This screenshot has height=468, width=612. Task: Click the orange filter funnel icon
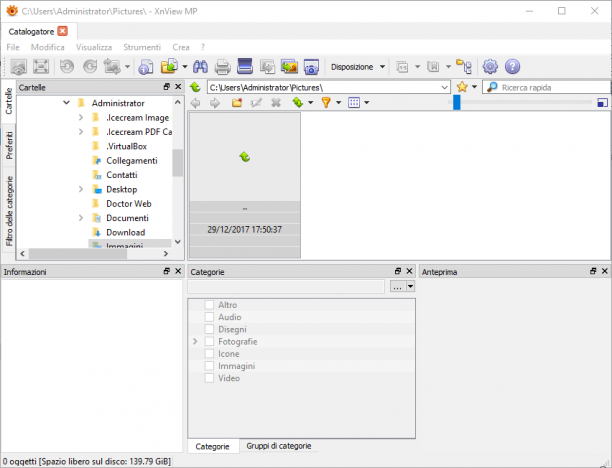pyautogui.click(x=326, y=103)
